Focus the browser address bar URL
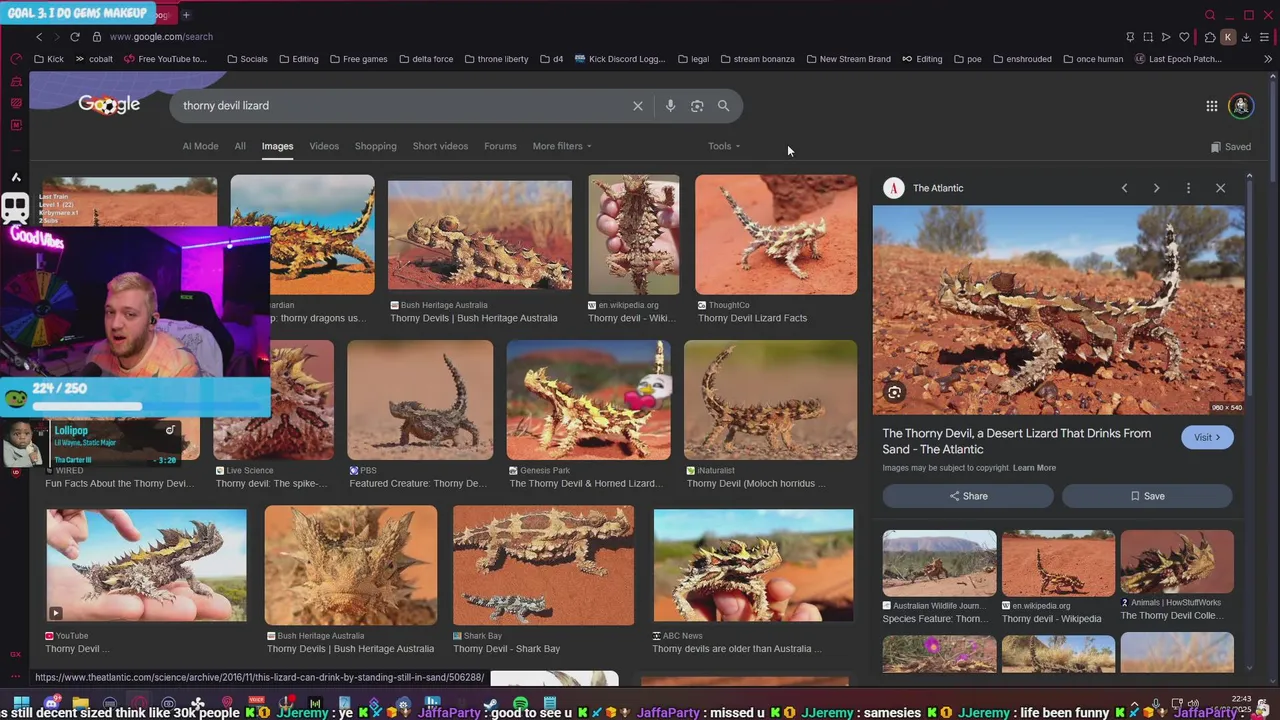Image resolution: width=1280 pixels, height=720 pixels. (x=161, y=37)
